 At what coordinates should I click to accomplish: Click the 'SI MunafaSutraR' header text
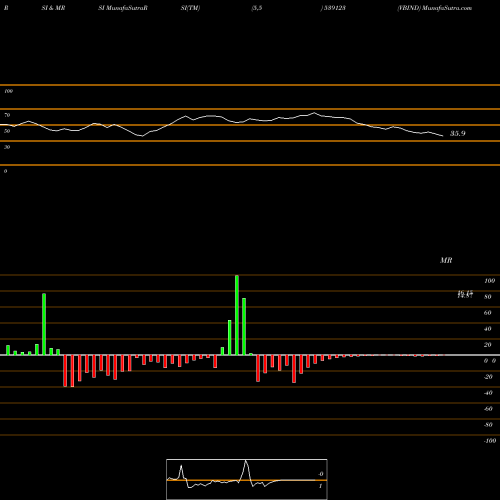coord(123,8)
